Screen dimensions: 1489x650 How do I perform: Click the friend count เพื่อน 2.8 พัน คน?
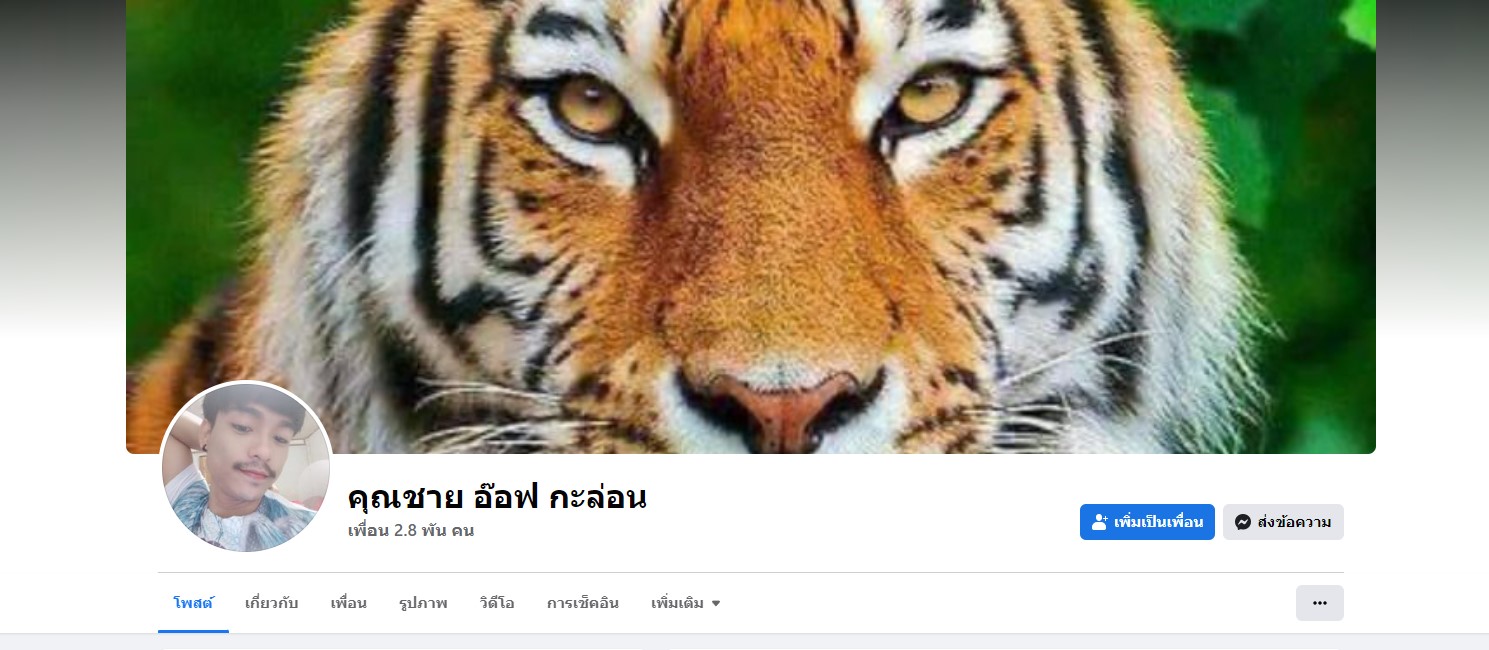pos(411,530)
